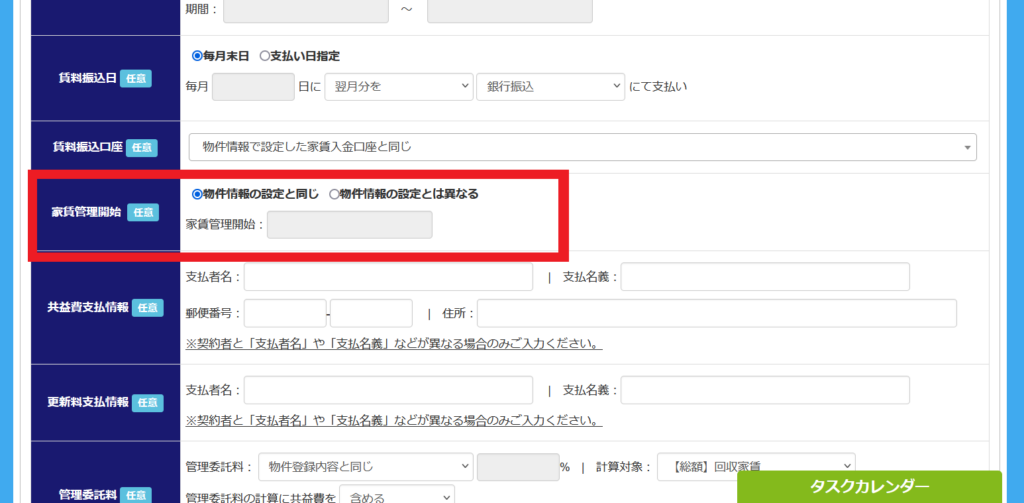
Task: Click the 期間 end date field
Action: [510, 10]
